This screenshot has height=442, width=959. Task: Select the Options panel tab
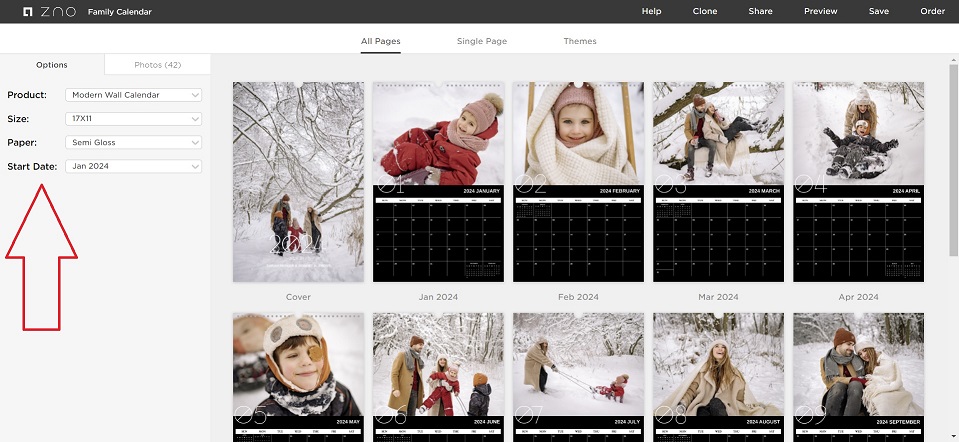pos(52,64)
